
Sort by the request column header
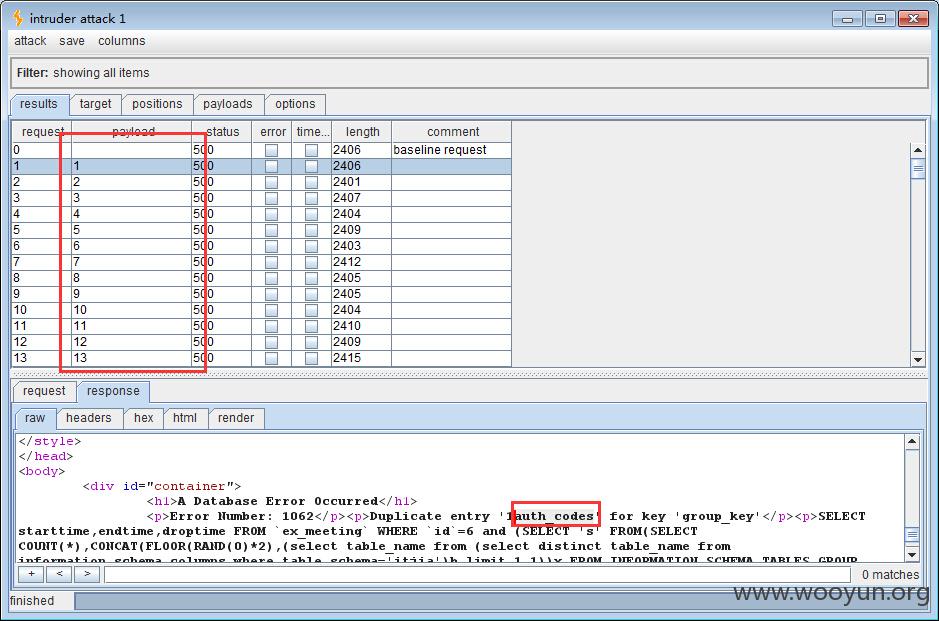point(42,132)
